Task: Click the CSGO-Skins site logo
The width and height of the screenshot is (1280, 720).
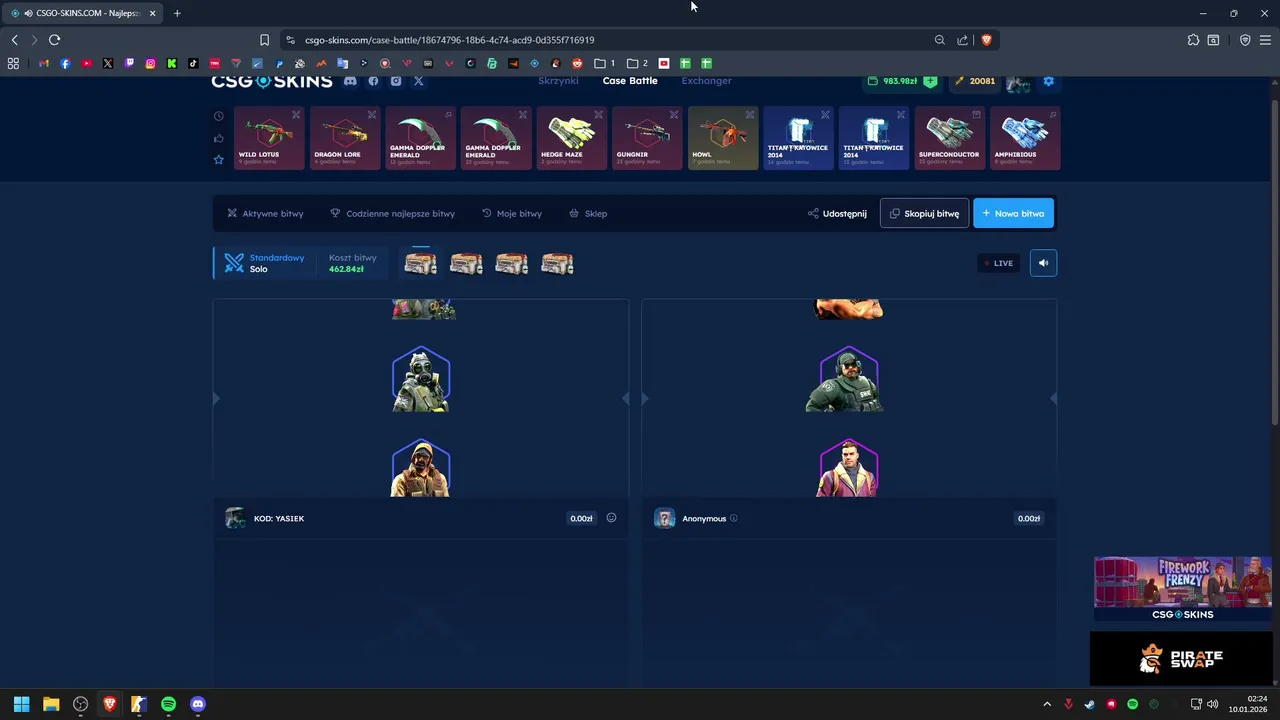Action: pos(271,82)
